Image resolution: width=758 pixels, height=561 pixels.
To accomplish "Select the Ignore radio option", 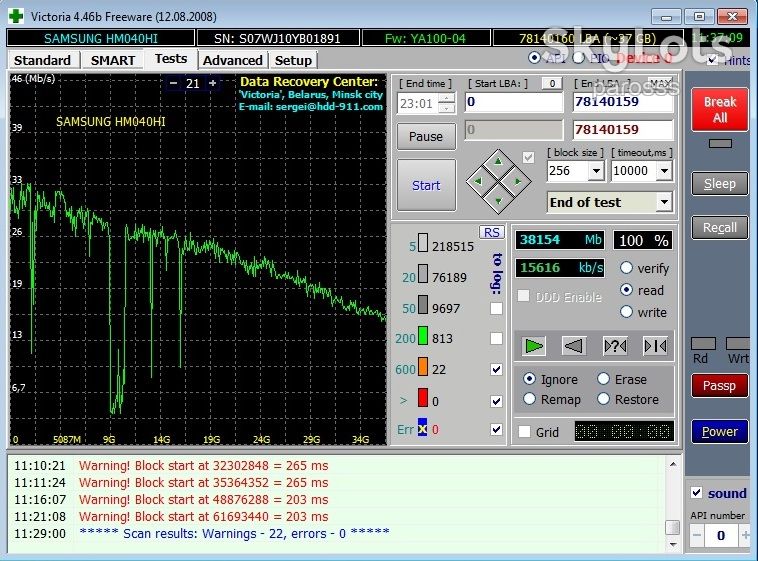I will (x=530, y=379).
